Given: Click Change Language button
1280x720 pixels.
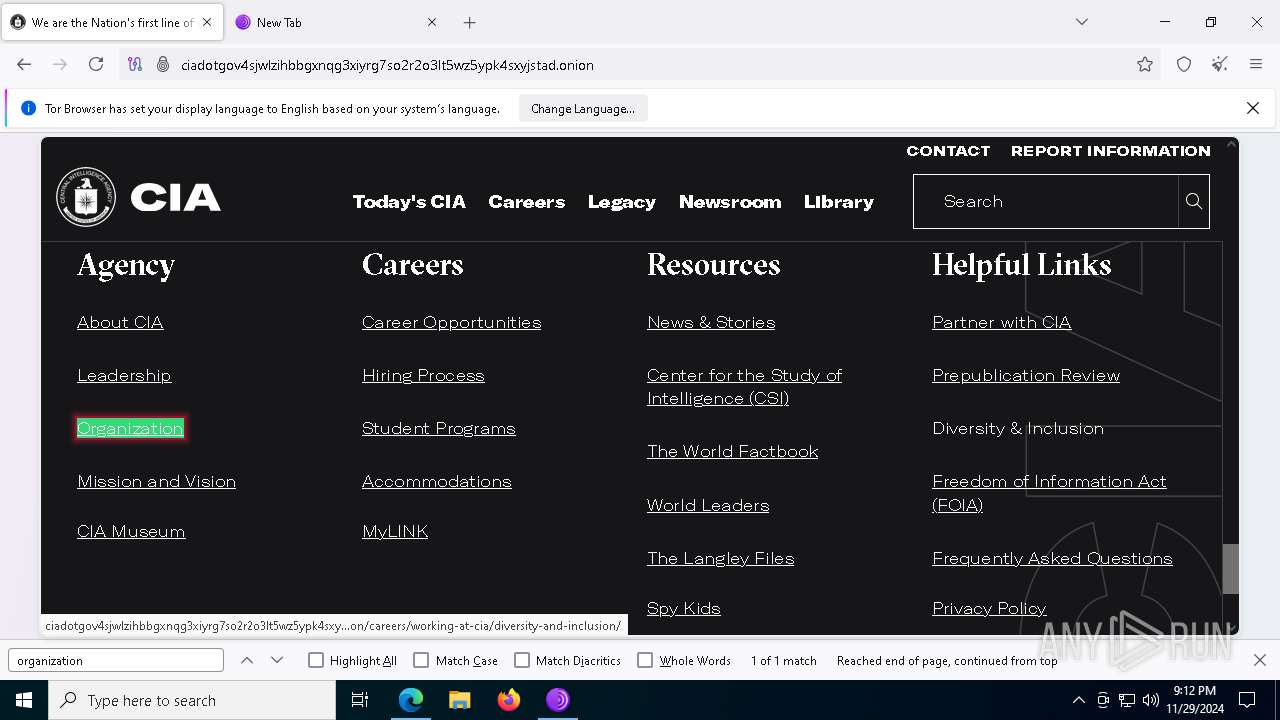Looking at the screenshot, I should [x=583, y=108].
